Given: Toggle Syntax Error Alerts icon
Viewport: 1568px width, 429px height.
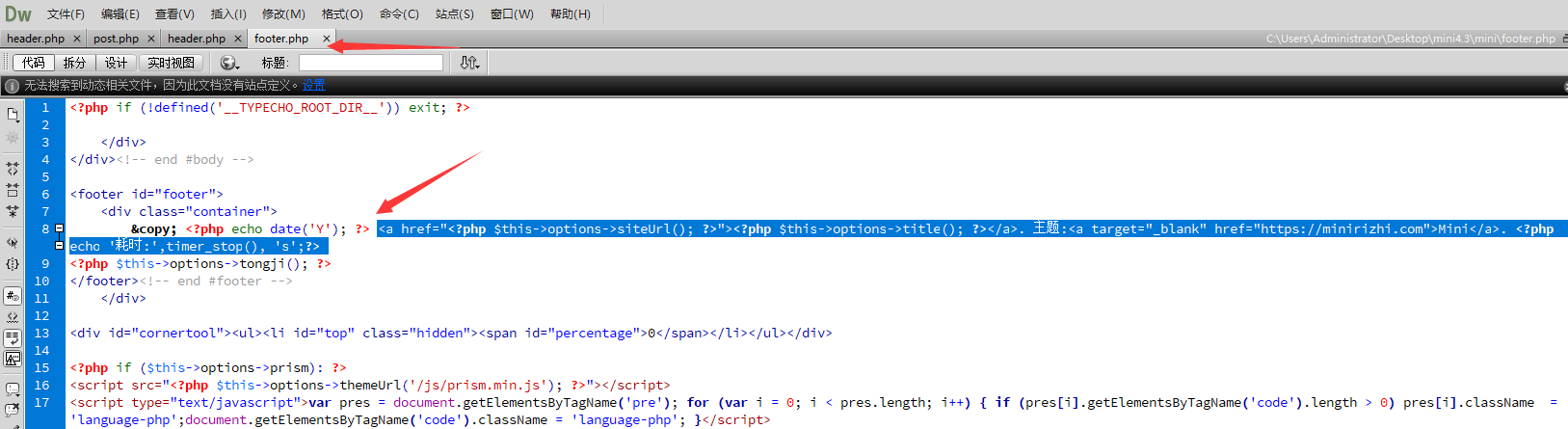Looking at the screenshot, I should (x=13, y=359).
